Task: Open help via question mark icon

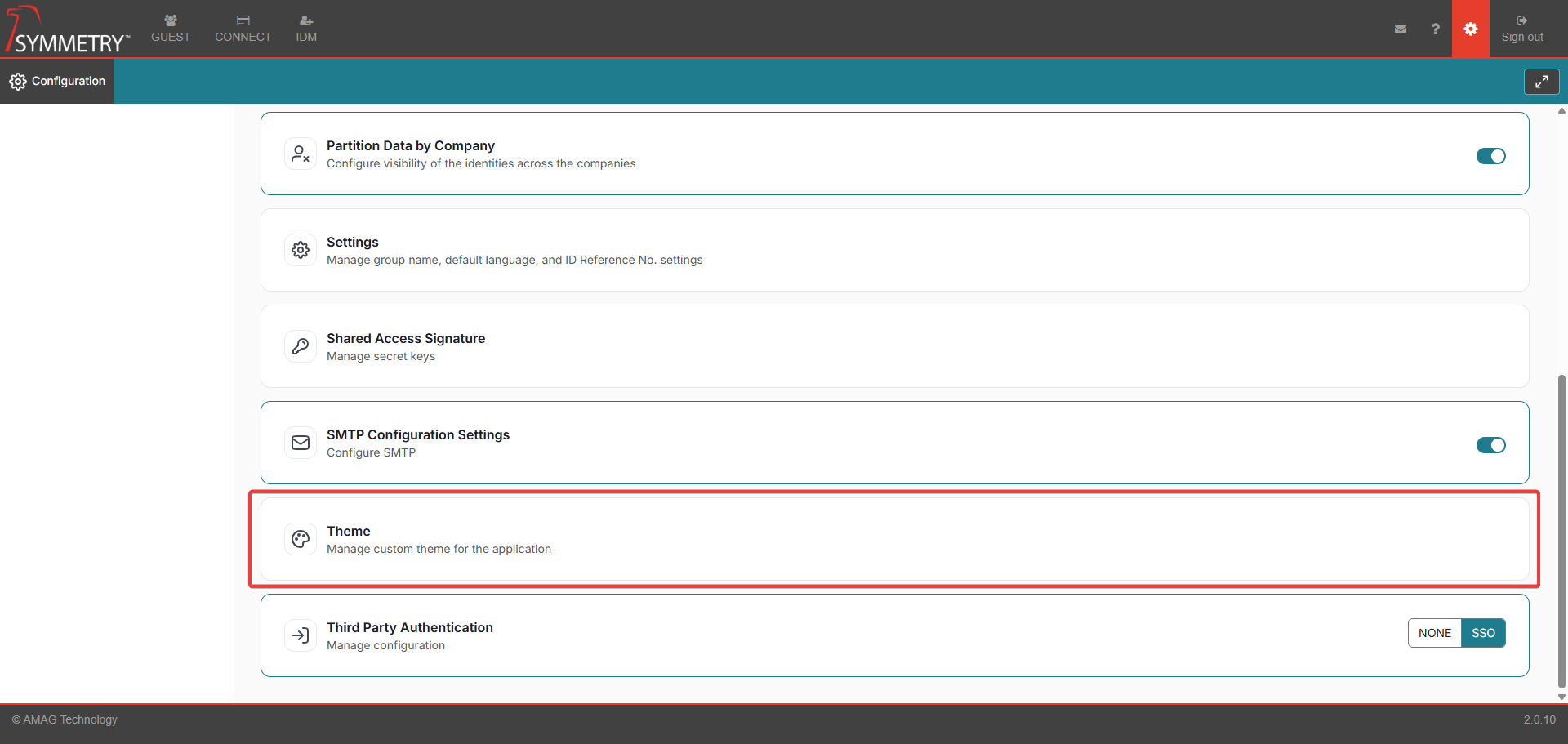Action: point(1435,29)
